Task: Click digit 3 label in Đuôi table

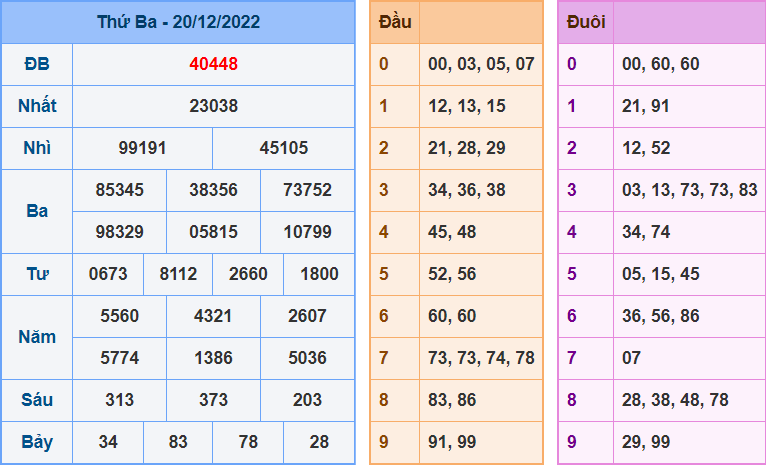Action: pos(572,190)
